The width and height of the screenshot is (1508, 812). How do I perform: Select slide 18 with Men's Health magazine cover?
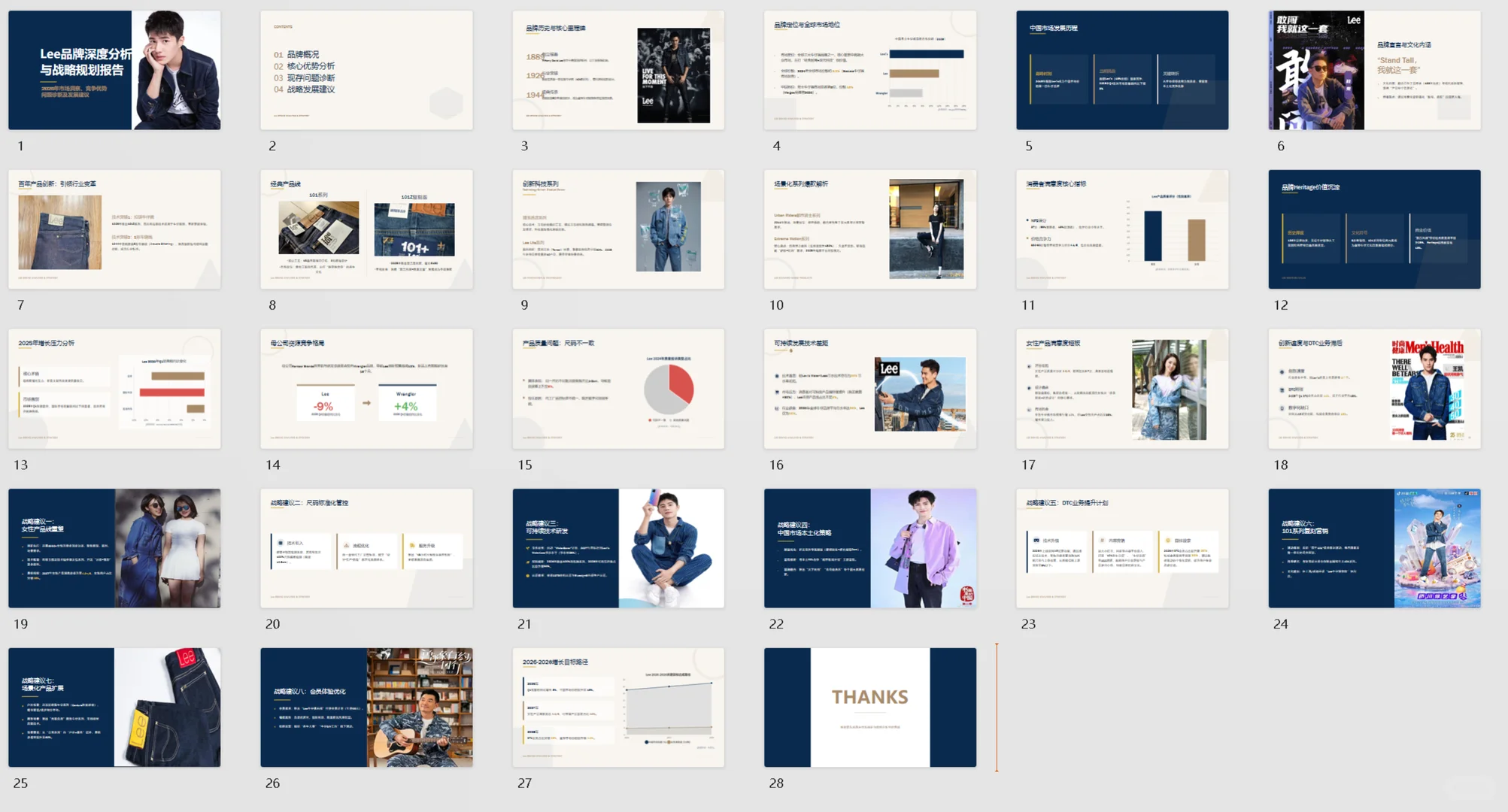1374,389
